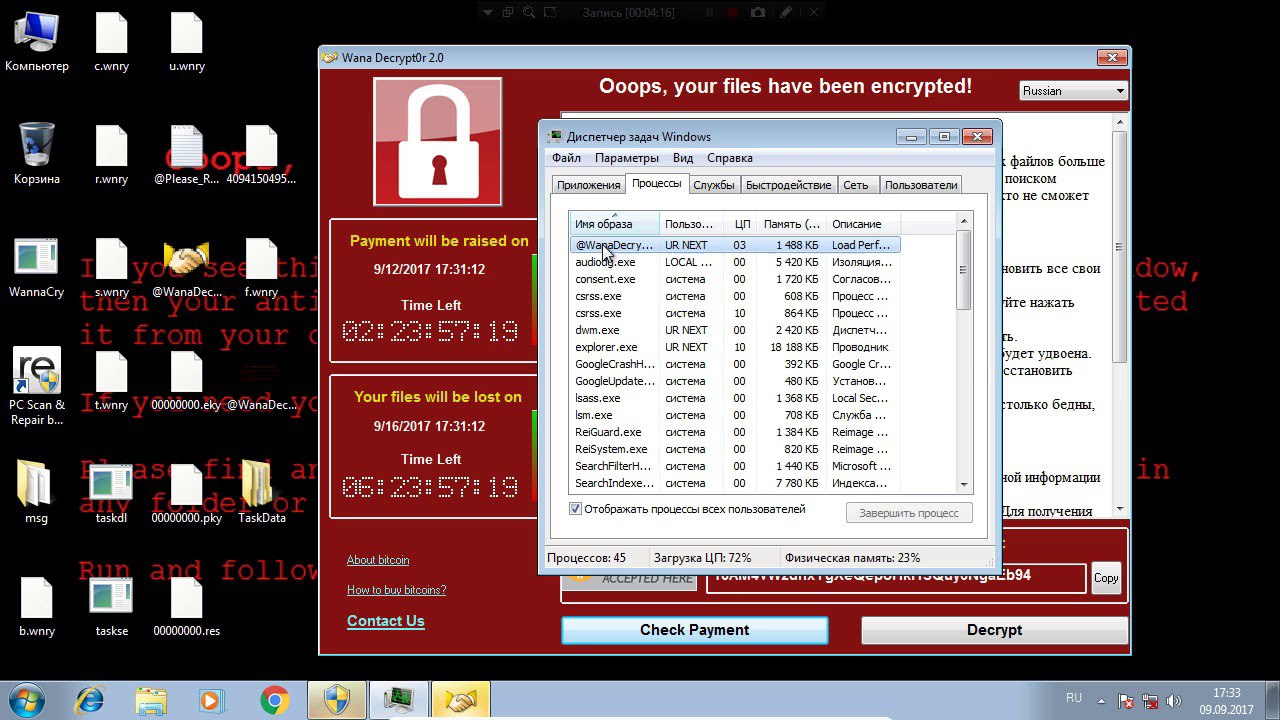Select the audiodg.exe process row

pyautogui.click(x=735, y=262)
